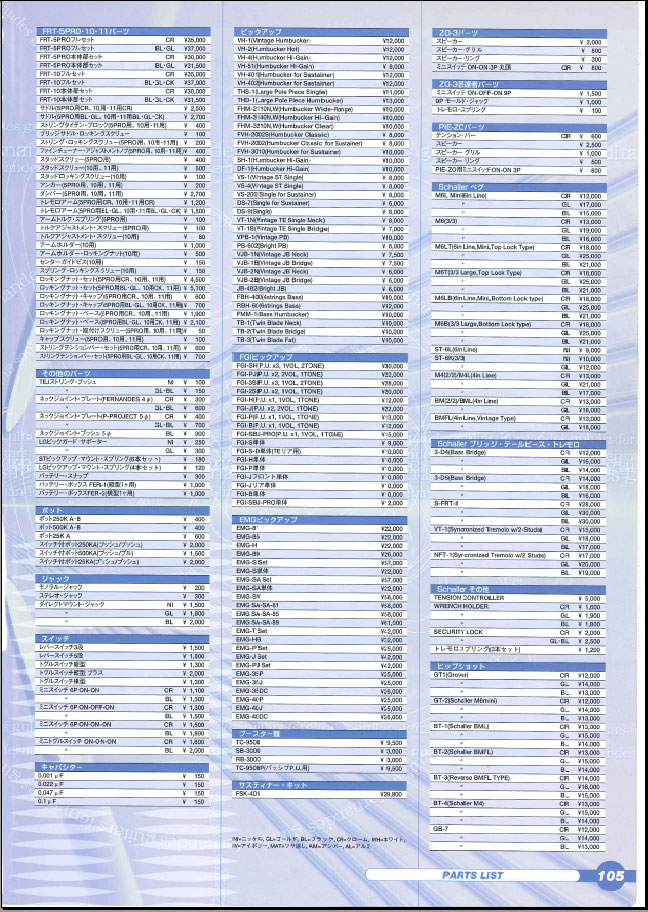Viewport: 648px width, 912px height.
Task: Click the スイッチ section header
Action: click(x=123, y=639)
